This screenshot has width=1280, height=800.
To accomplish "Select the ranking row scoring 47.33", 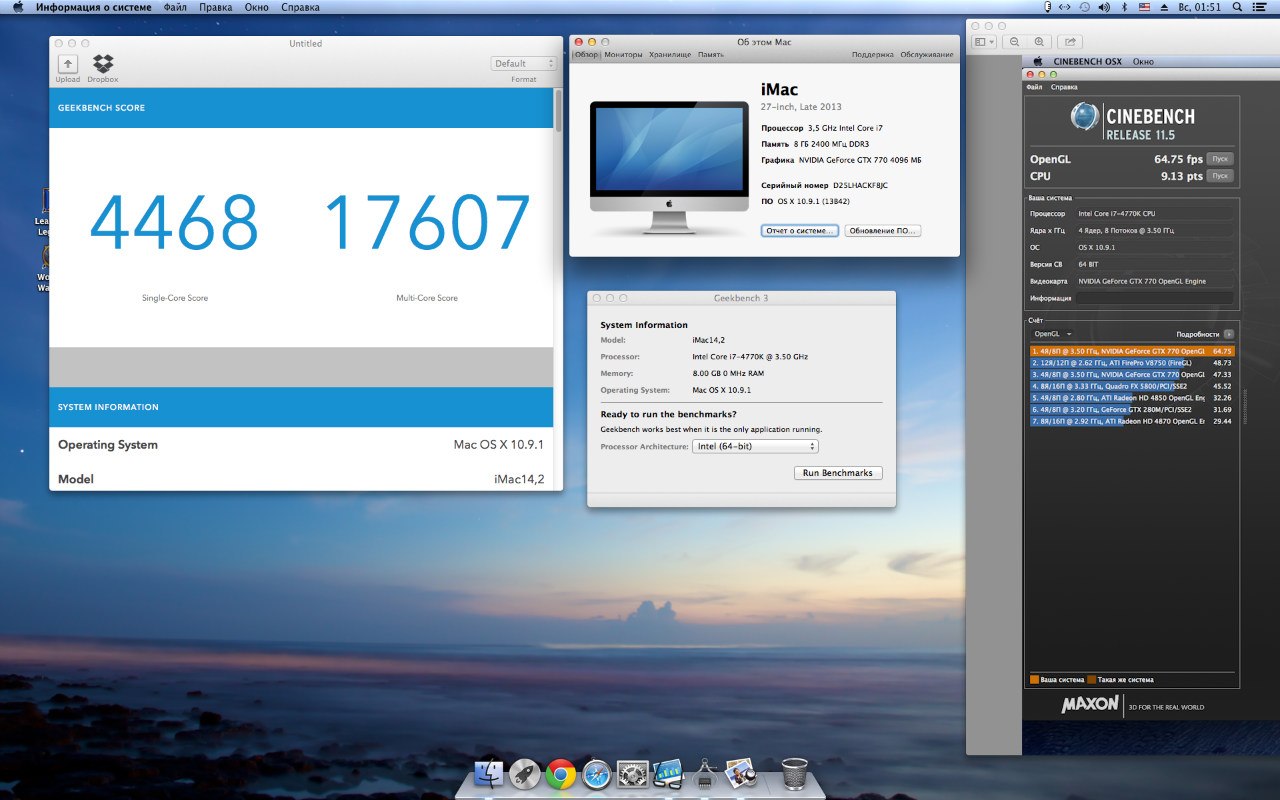I will (x=1132, y=375).
